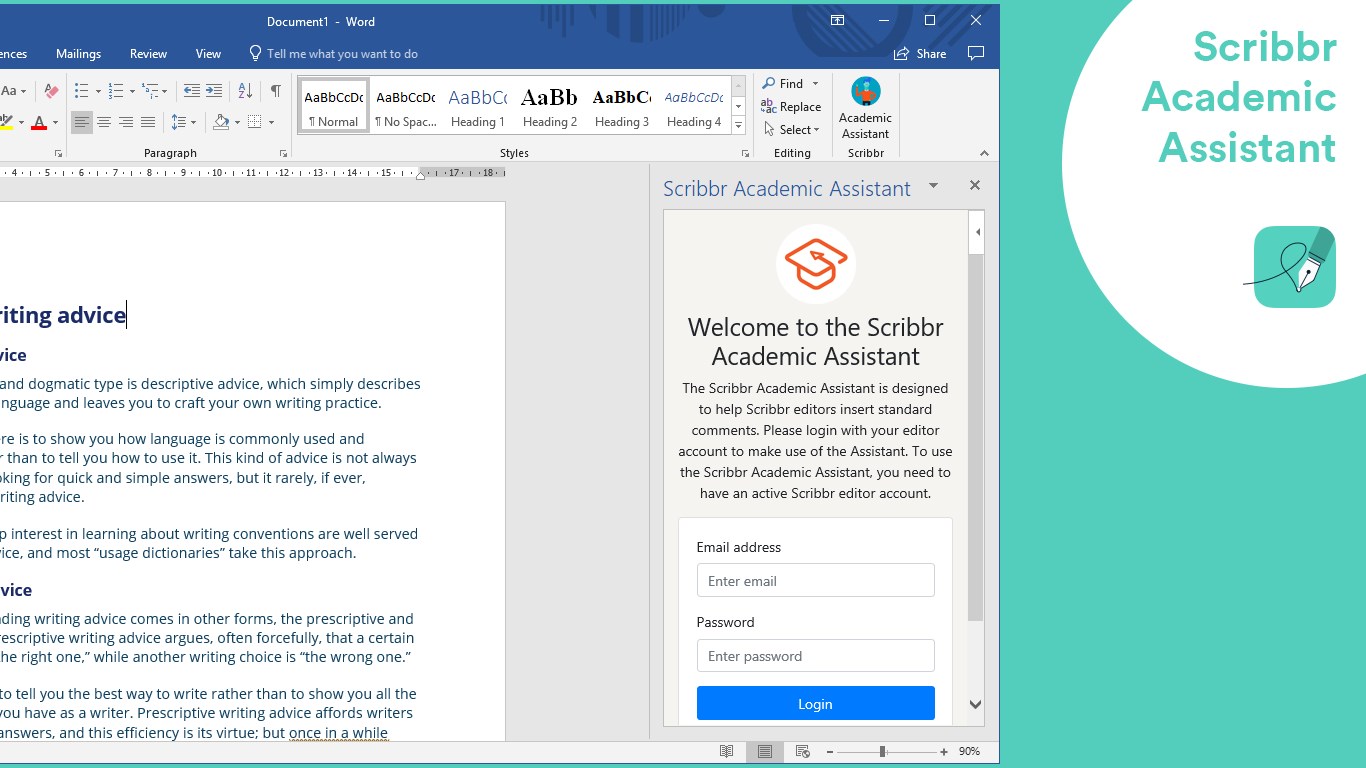1366x768 pixels.
Task: Apply paragraph shading with the paint bucket
Action: (221, 122)
